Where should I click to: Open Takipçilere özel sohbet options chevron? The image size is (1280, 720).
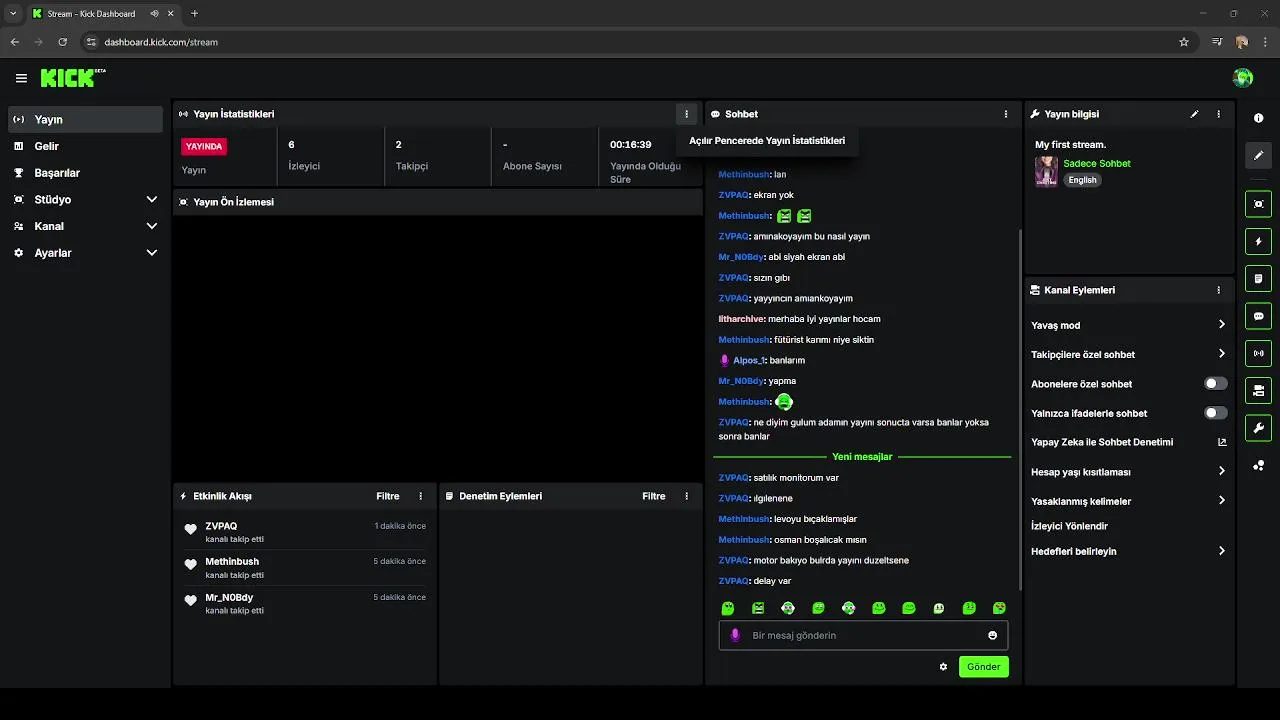pyautogui.click(x=1221, y=354)
